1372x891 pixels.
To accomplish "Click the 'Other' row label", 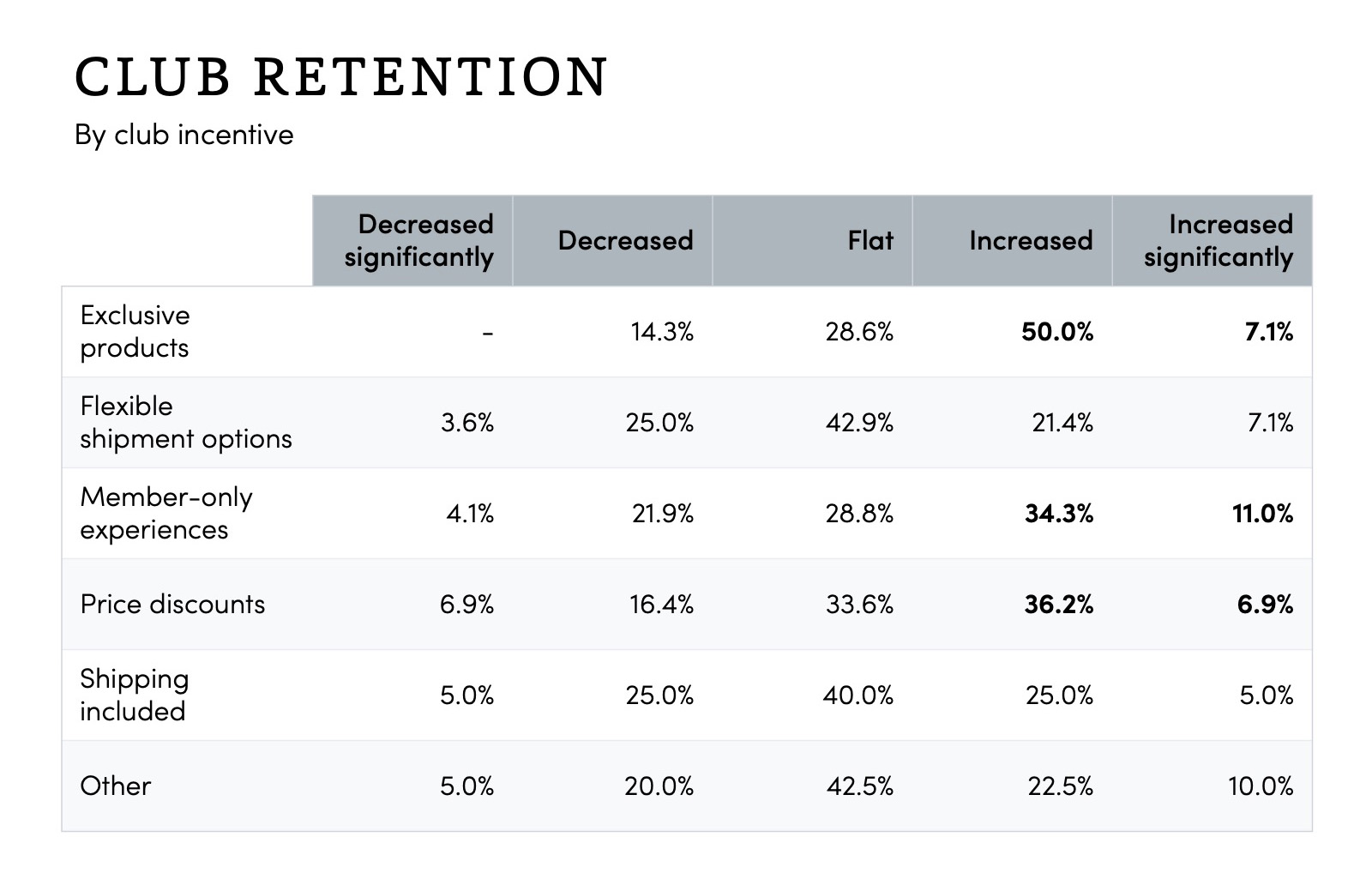I will point(115,786).
